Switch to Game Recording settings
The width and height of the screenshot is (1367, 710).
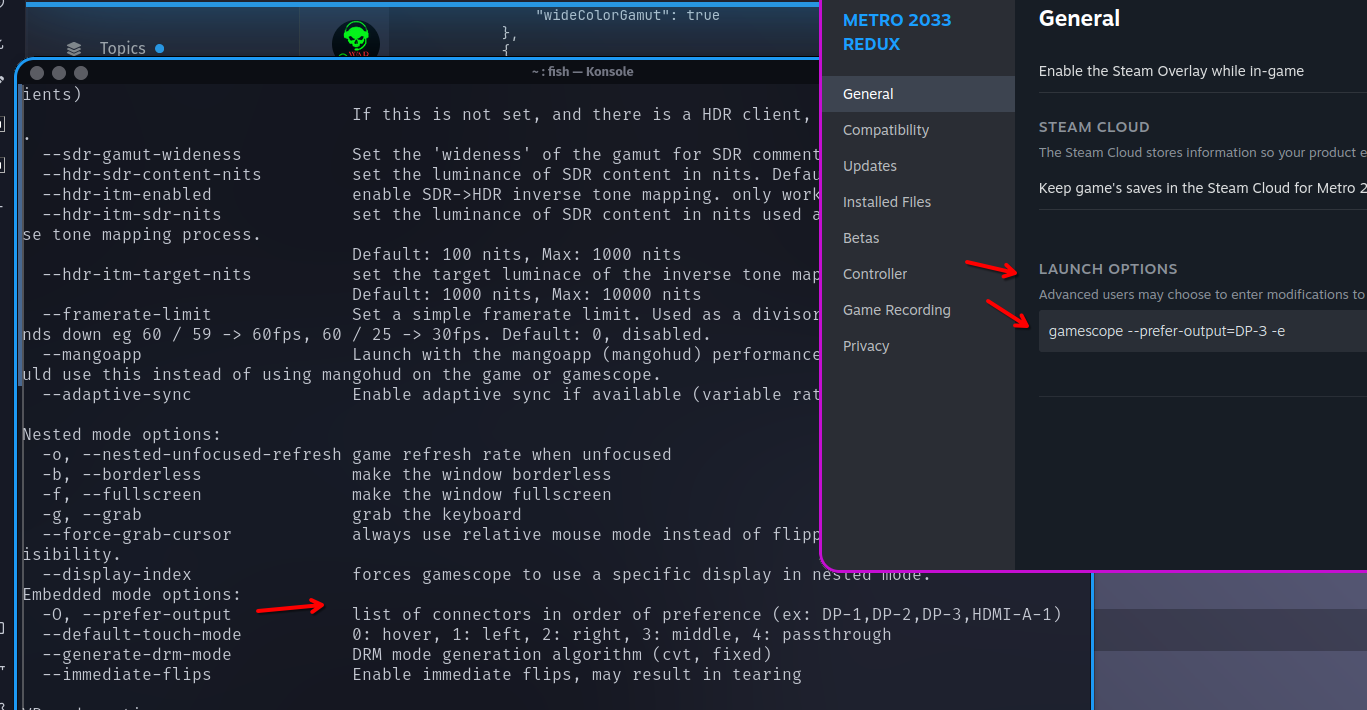(x=896, y=310)
